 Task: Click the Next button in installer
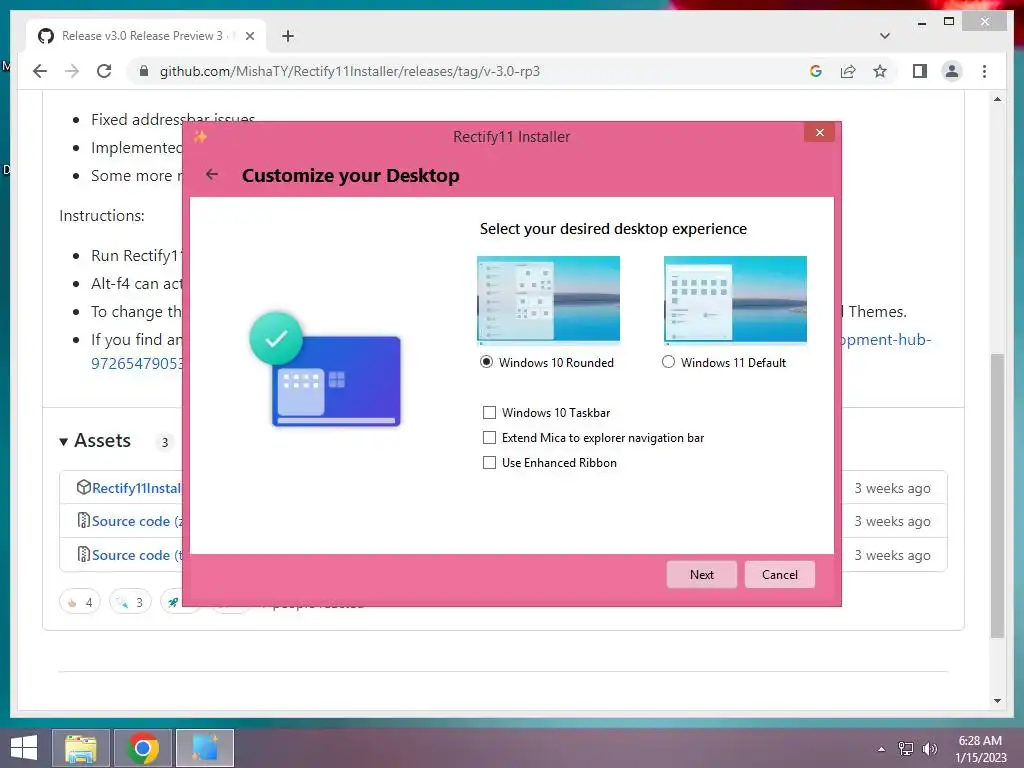pyautogui.click(x=701, y=575)
